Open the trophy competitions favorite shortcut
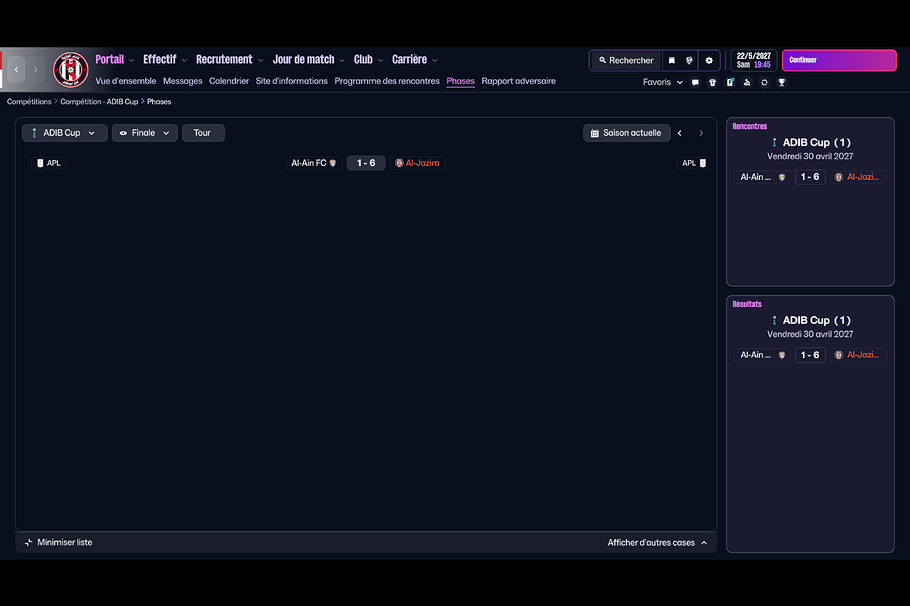Image resolution: width=910 pixels, height=606 pixels. coord(782,82)
